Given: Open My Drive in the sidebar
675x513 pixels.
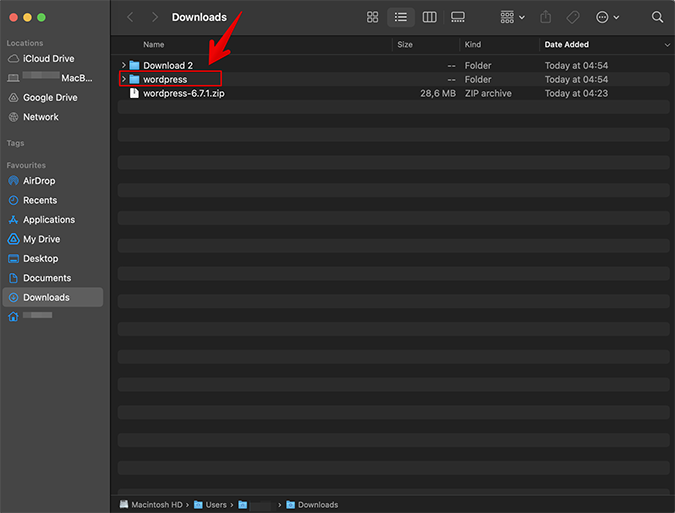Looking at the screenshot, I should (x=41, y=239).
